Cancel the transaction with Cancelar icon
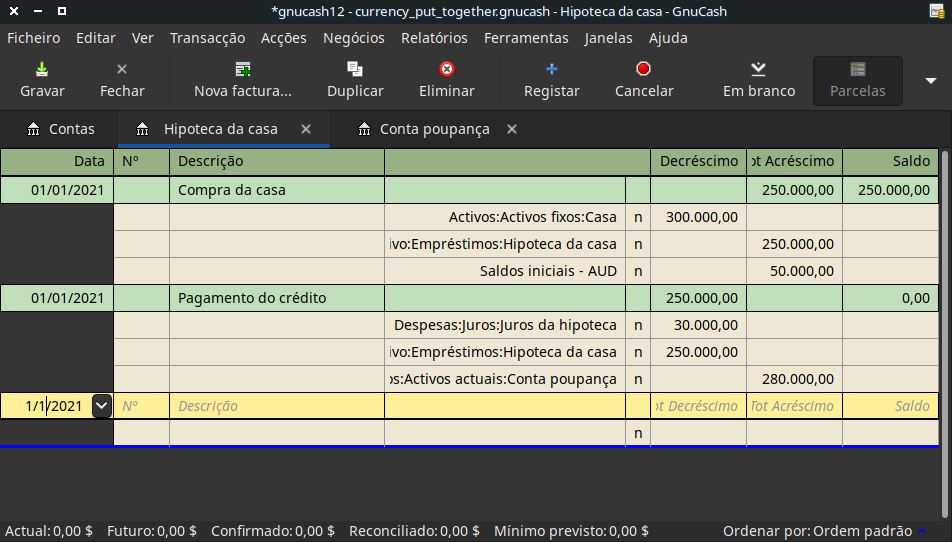The height and width of the screenshot is (542, 952). tap(644, 70)
